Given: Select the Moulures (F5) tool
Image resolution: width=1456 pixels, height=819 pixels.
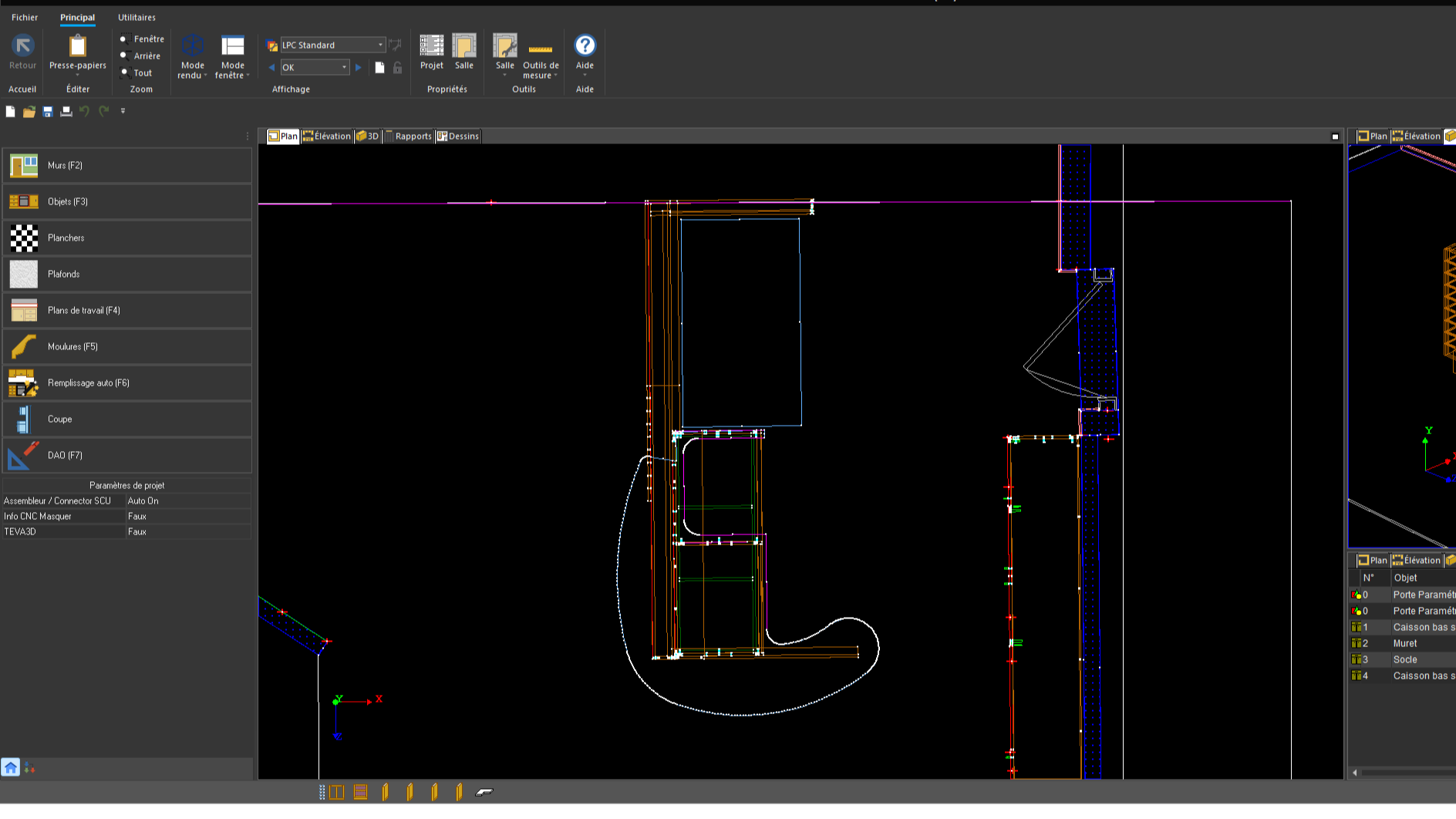Looking at the screenshot, I should [127, 347].
